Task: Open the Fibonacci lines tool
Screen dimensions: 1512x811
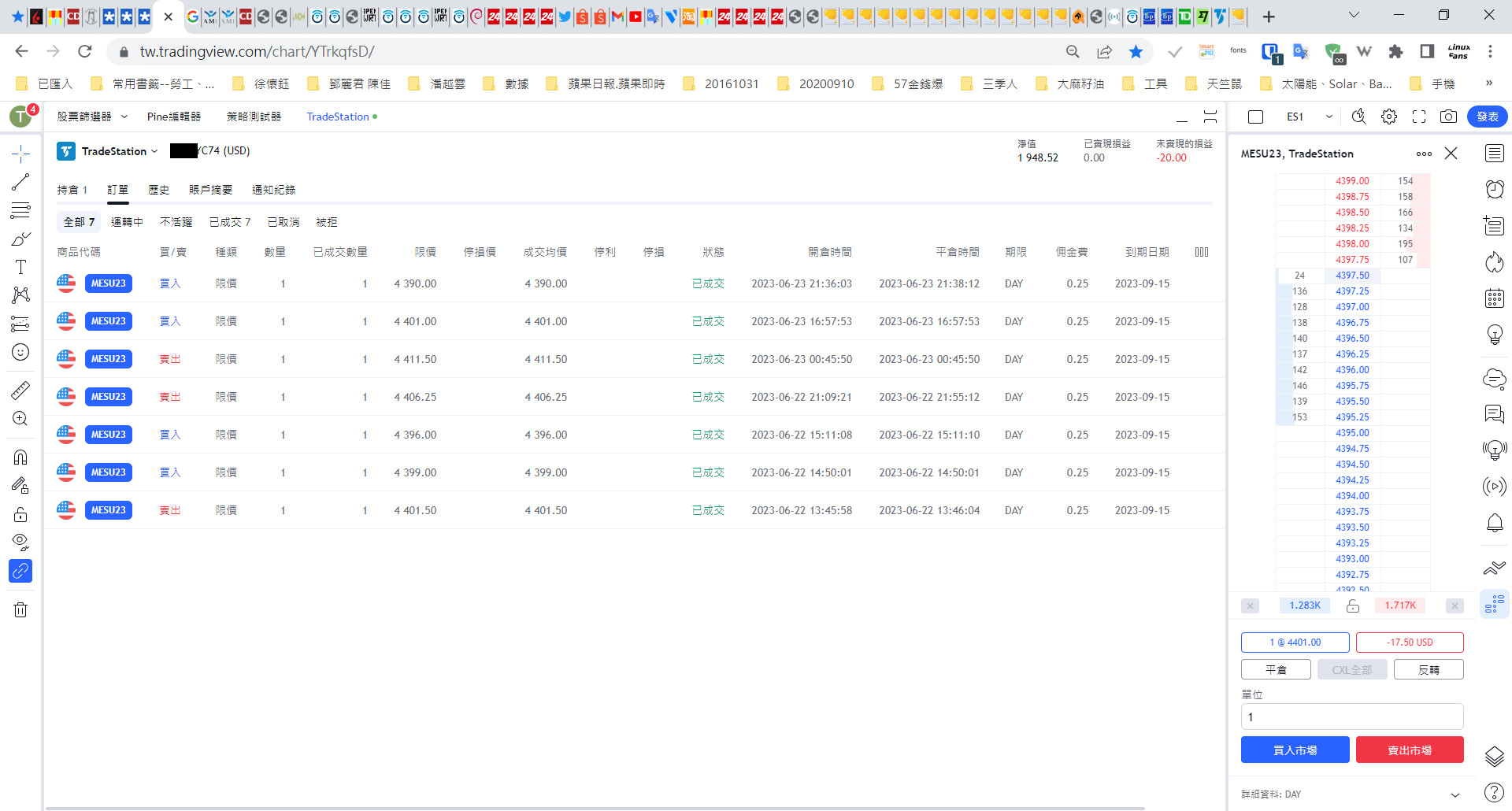Action: (x=20, y=210)
